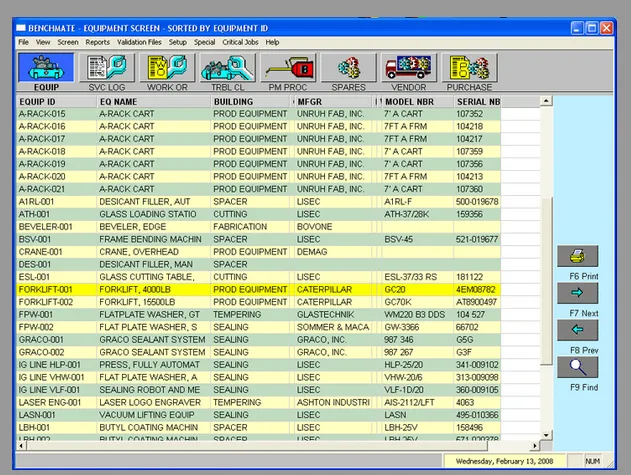Click the vertical scrollbar down arrow
This screenshot has height=475, width=631.
pyautogui.click(x=546, y=435)
